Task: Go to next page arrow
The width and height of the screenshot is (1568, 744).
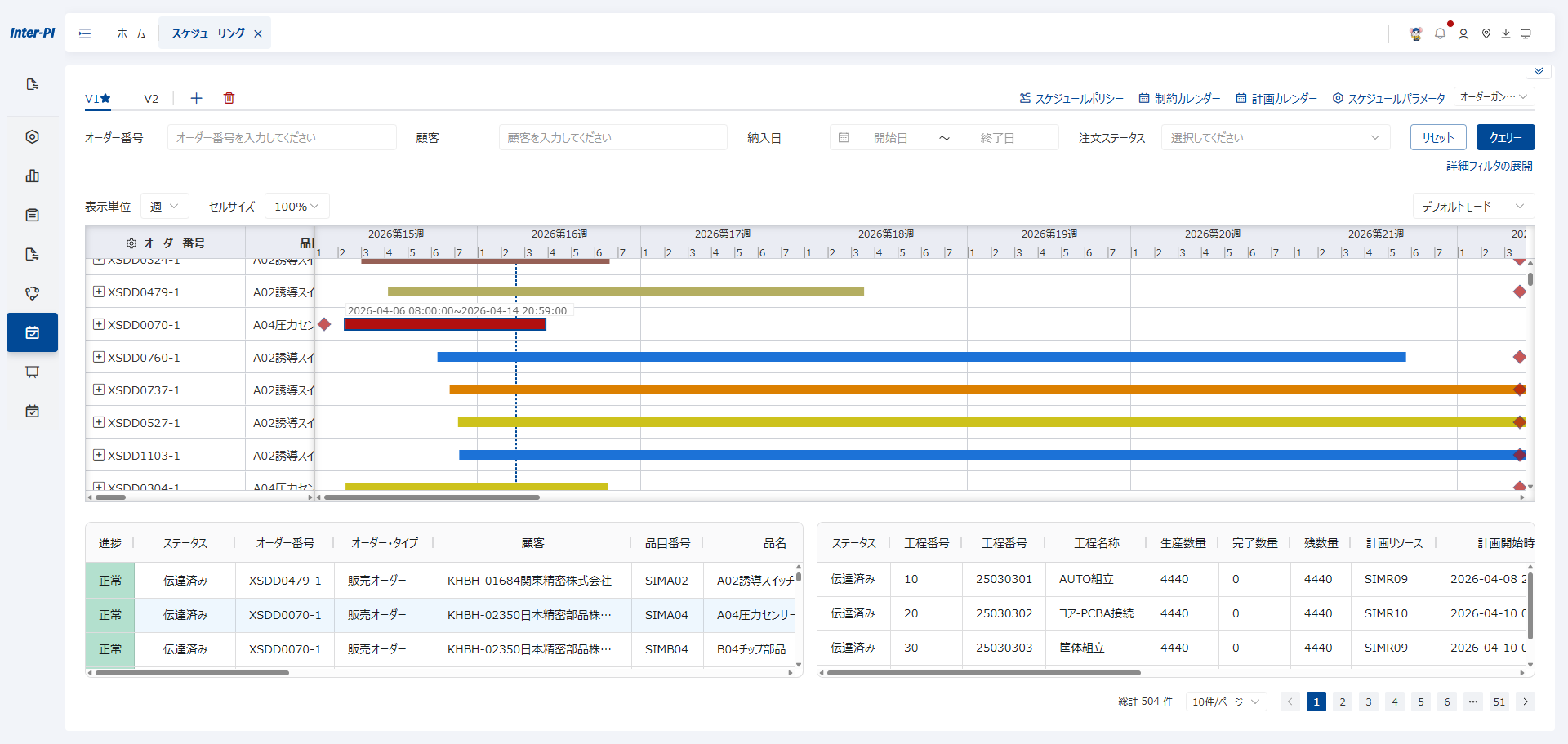Action: coord(1526,702)
